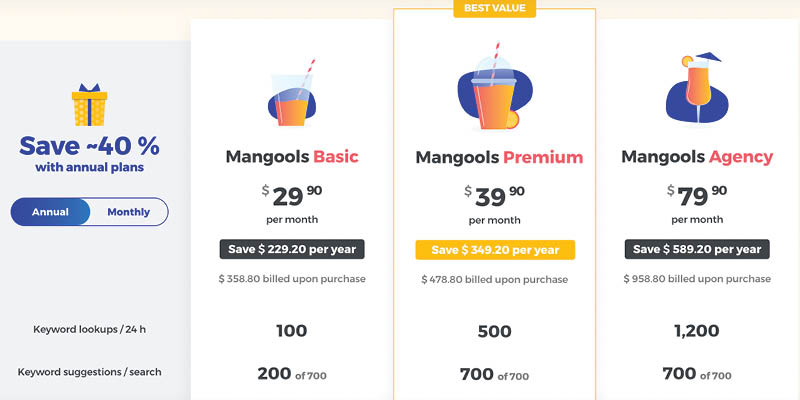800x400 pixels.
Task: Select the Annual billing toggle option
Action: pos(51,212)
